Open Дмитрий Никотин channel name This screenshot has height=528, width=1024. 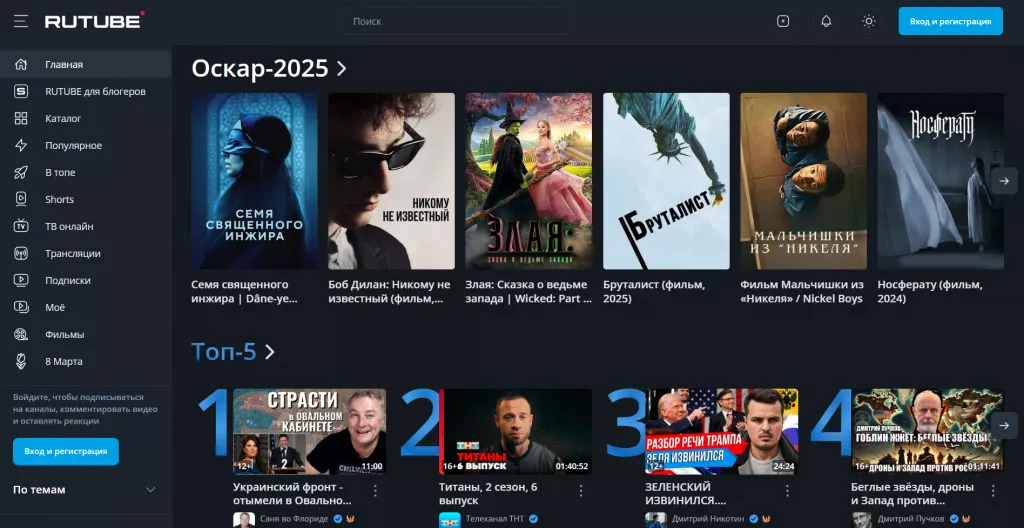coord(708,519)
